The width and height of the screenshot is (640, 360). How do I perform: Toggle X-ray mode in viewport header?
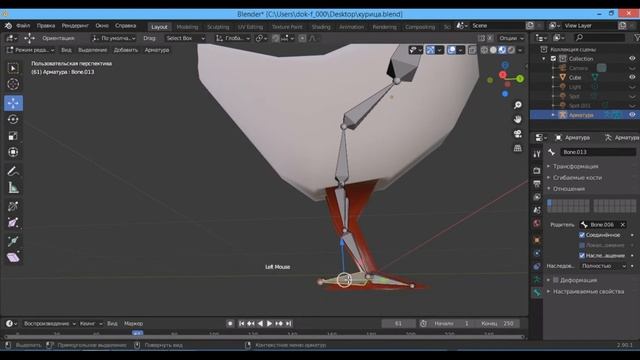[472, 50]
